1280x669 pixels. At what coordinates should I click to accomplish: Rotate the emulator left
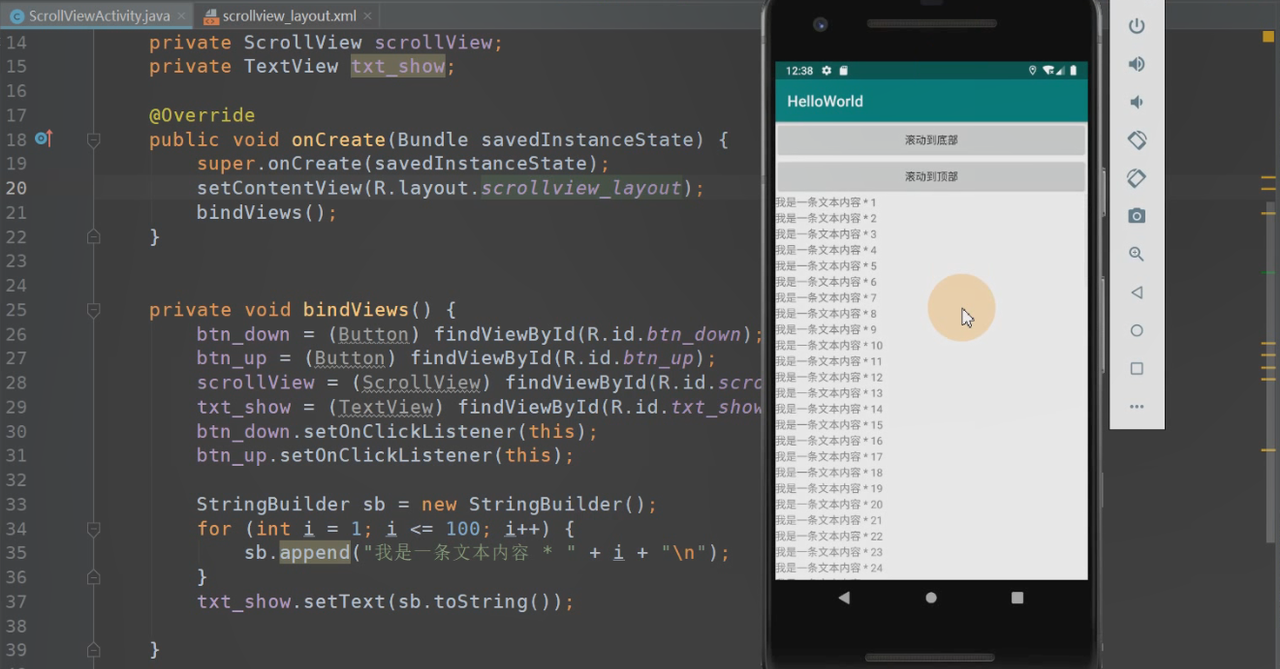1136,140
